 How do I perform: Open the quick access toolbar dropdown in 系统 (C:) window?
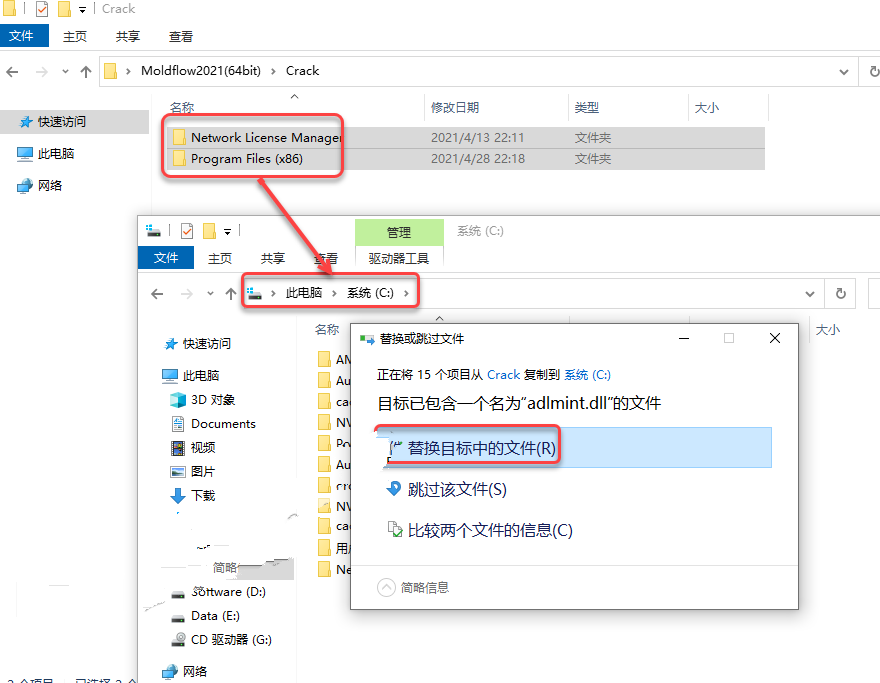point(227,231)
